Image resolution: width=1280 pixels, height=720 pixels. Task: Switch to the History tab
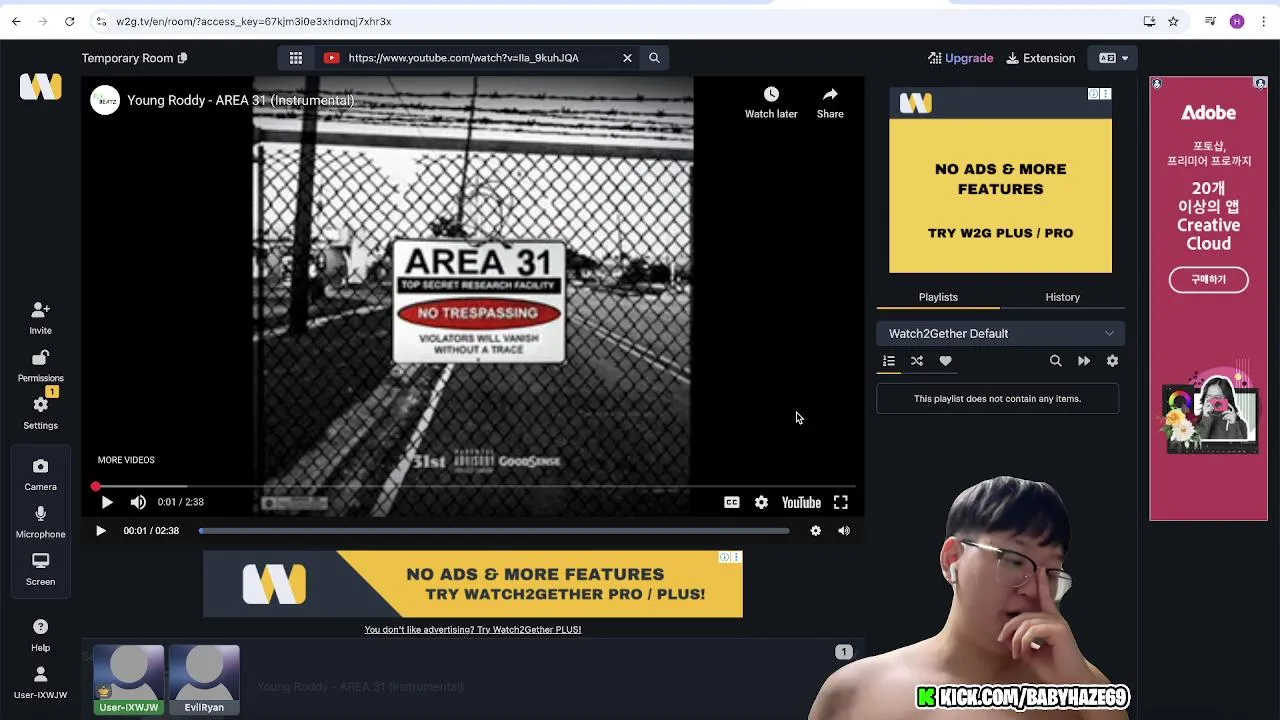tap(1062, 297)
